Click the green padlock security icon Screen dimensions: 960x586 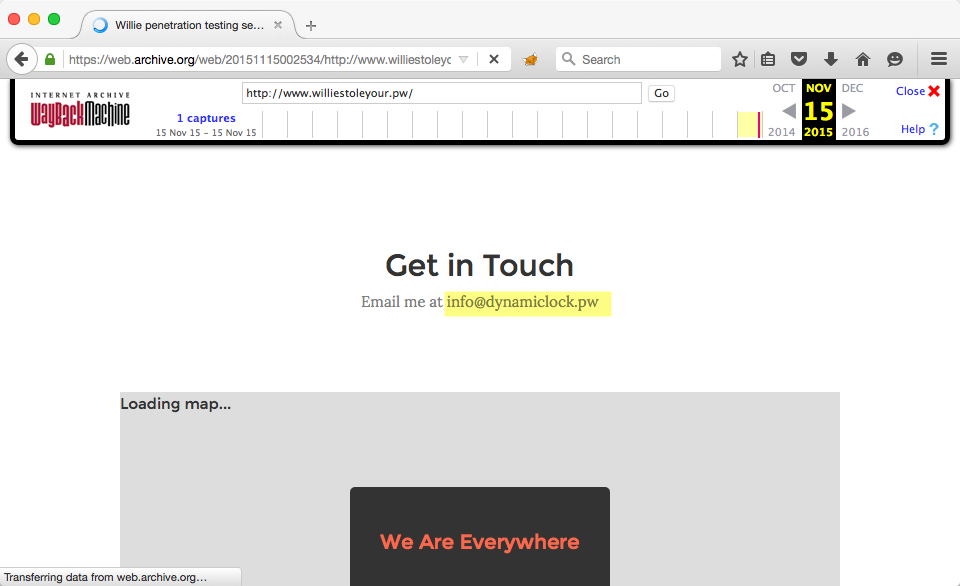tap(50, 60)
